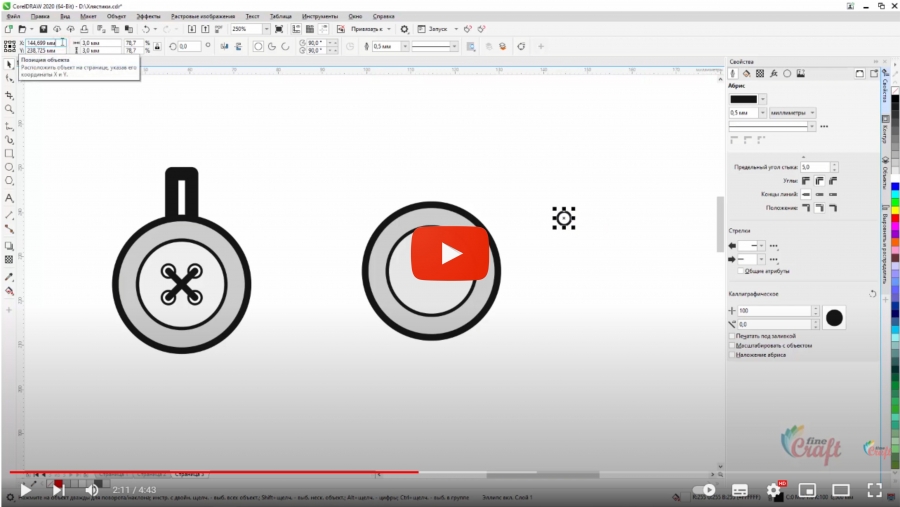
Task: Select the rounded corners icon
Action: coord(820,181)
